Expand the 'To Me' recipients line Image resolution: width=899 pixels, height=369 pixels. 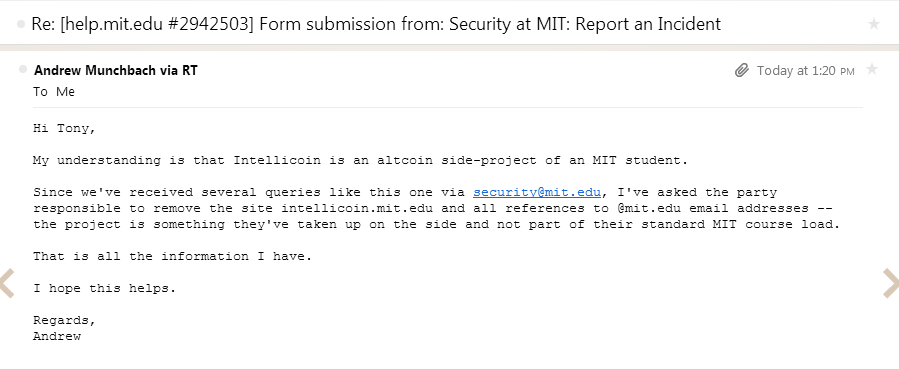[x=54, y=92]
